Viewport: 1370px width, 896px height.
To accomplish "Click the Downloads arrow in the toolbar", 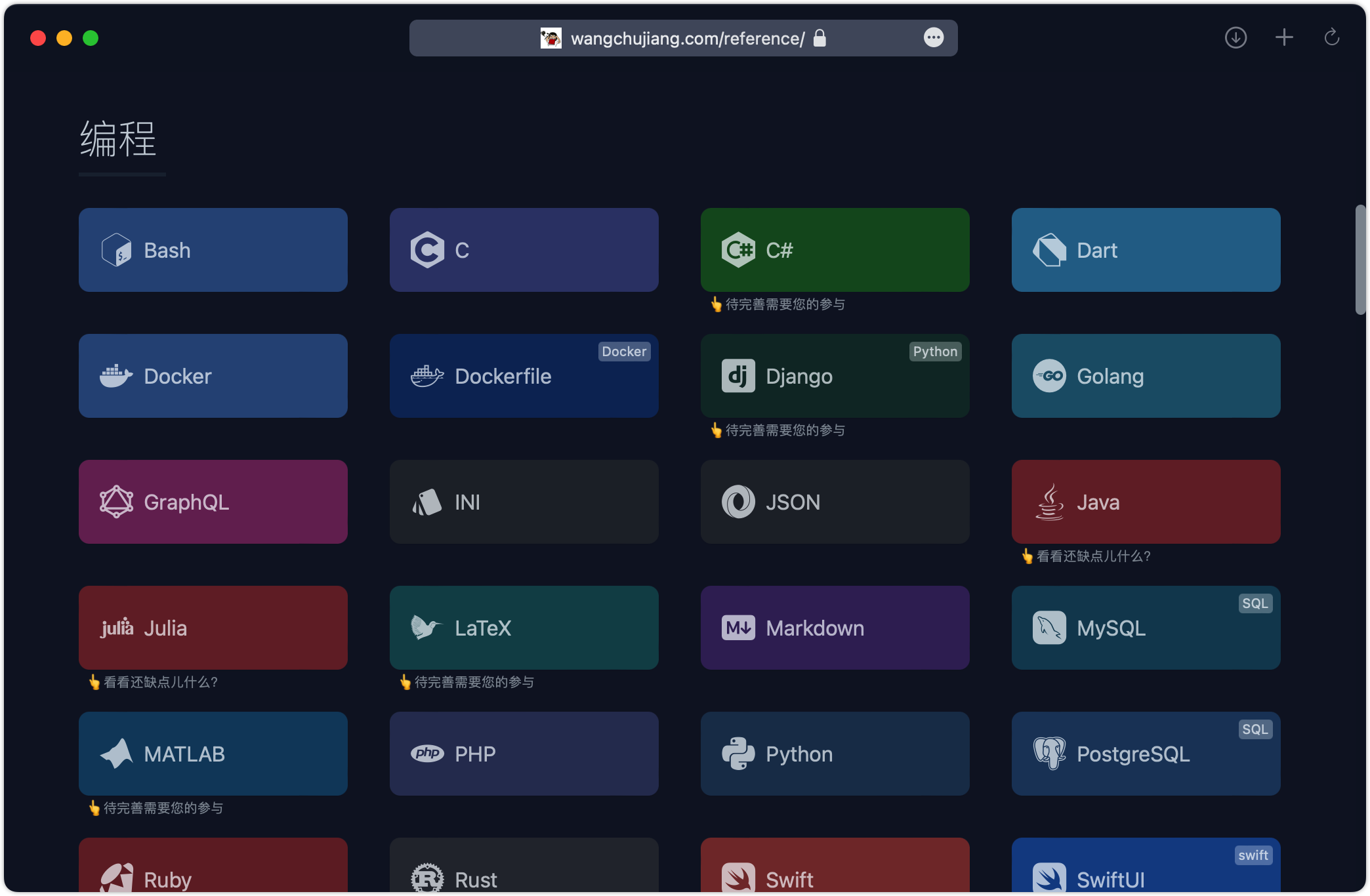I will [x=1235, y=38].
